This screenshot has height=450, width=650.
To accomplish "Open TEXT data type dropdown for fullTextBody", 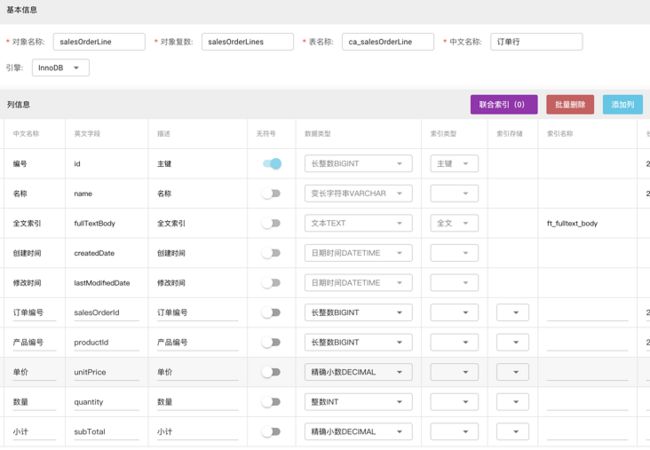I will tap(358, 223).
